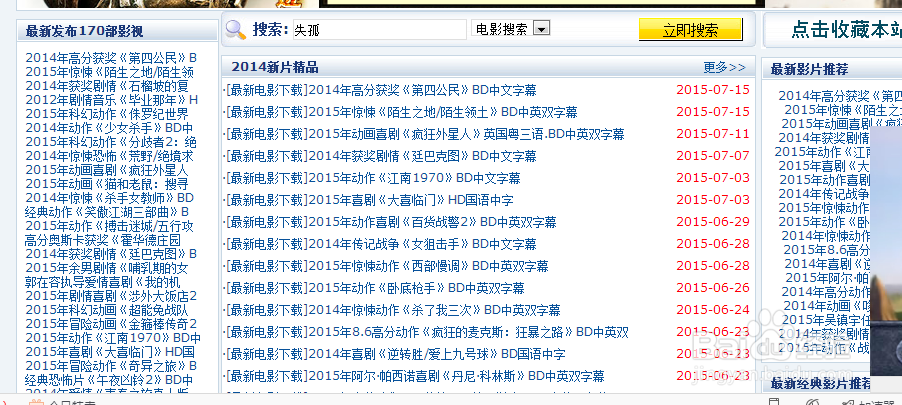Click left sidebar link 经典恐怖片《午夜凶铃2》

109,380
